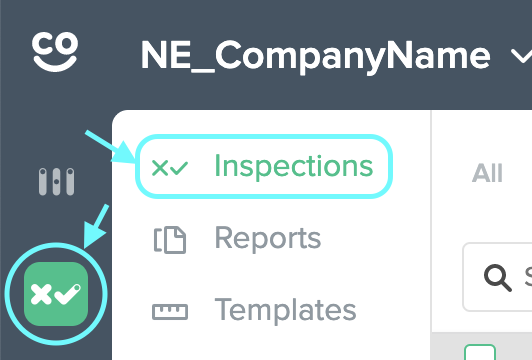Expand the chevron next to NE_CompanyName
Viewport: 532px width, 360px height.
point(522,56)
